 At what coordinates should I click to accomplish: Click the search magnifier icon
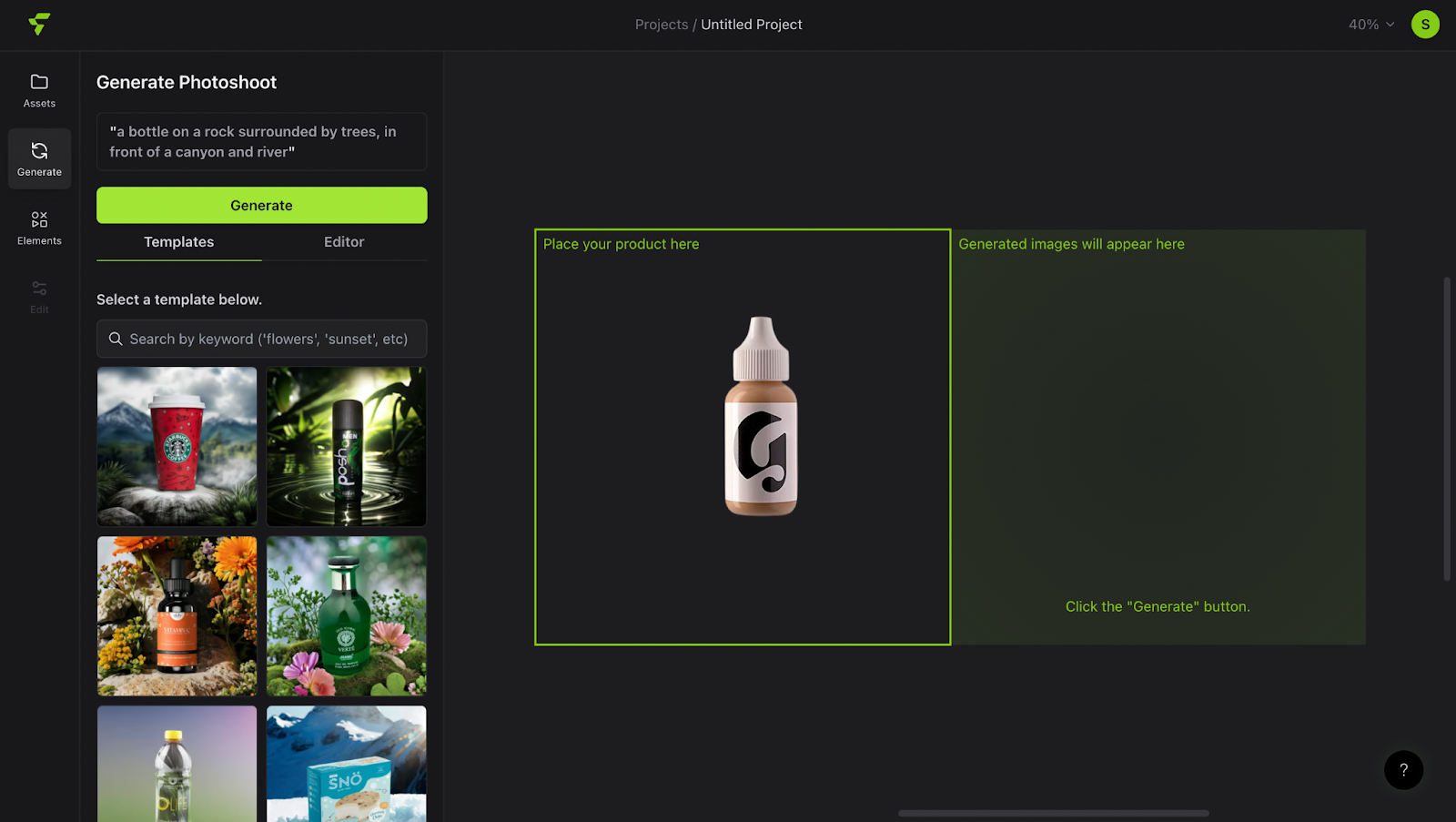[116, 339]
